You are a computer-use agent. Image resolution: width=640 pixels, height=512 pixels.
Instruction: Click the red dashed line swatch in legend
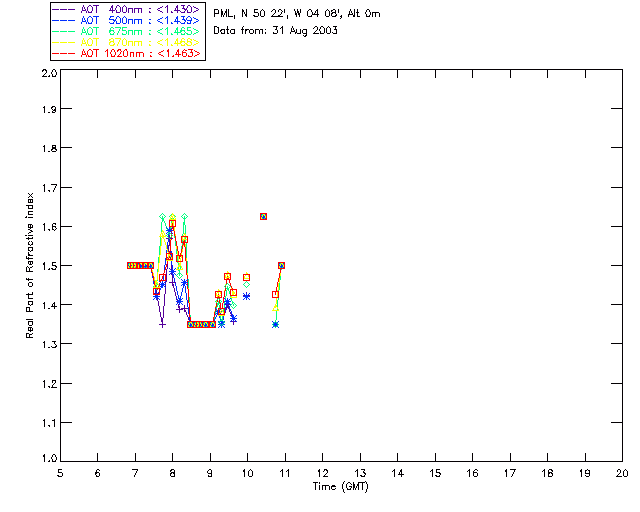(x=64, y=53)
